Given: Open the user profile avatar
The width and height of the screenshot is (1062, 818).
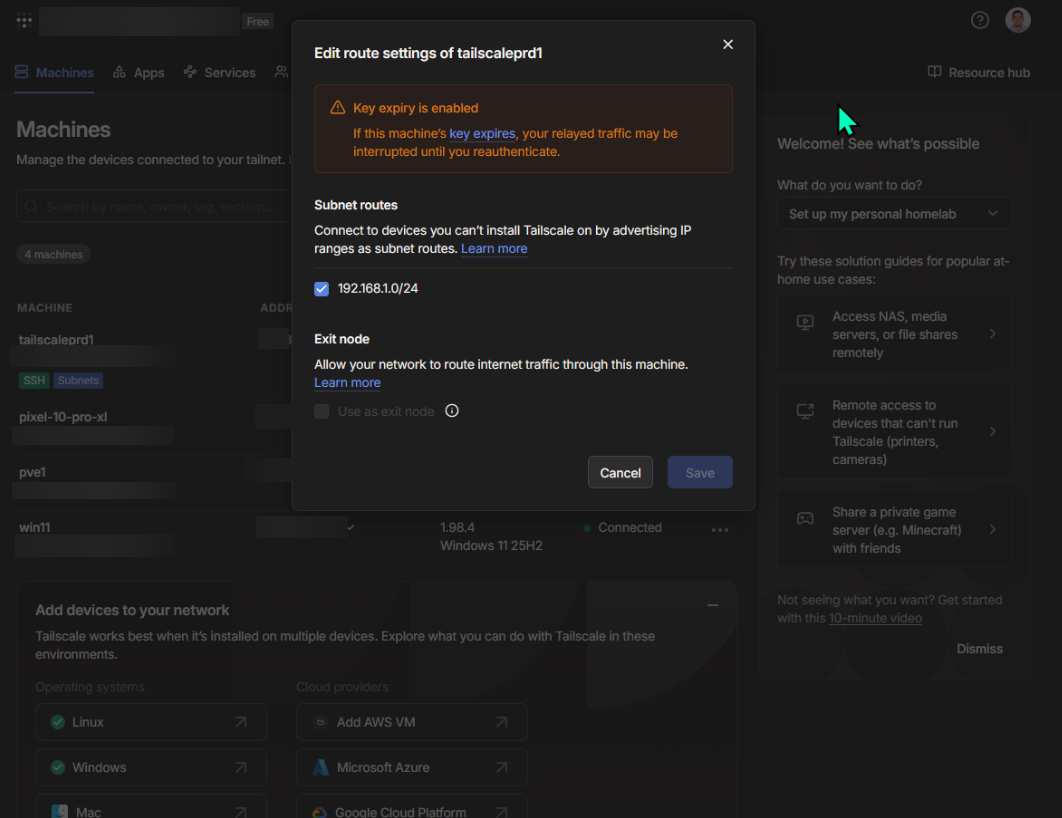Looking at the screenshot, I should click(x=1017, y=20).
